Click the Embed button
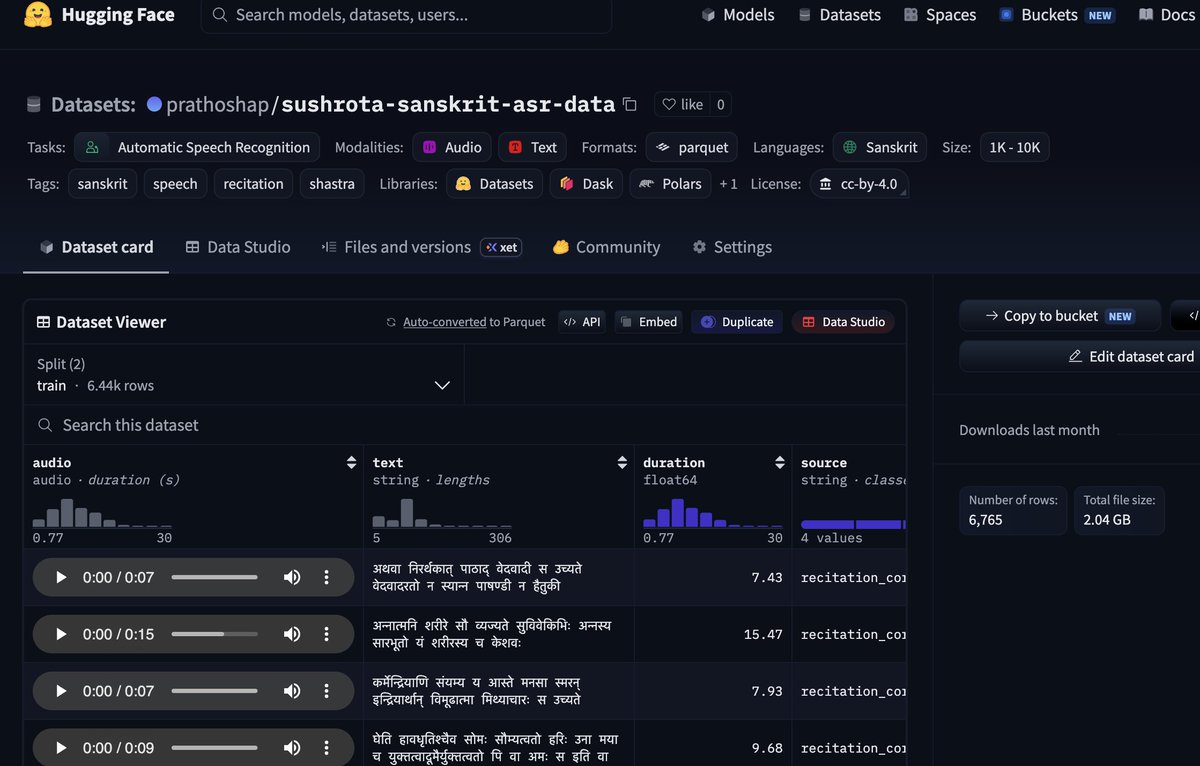The height and width of the screenshot is (766, 1200). pos(648,322)
